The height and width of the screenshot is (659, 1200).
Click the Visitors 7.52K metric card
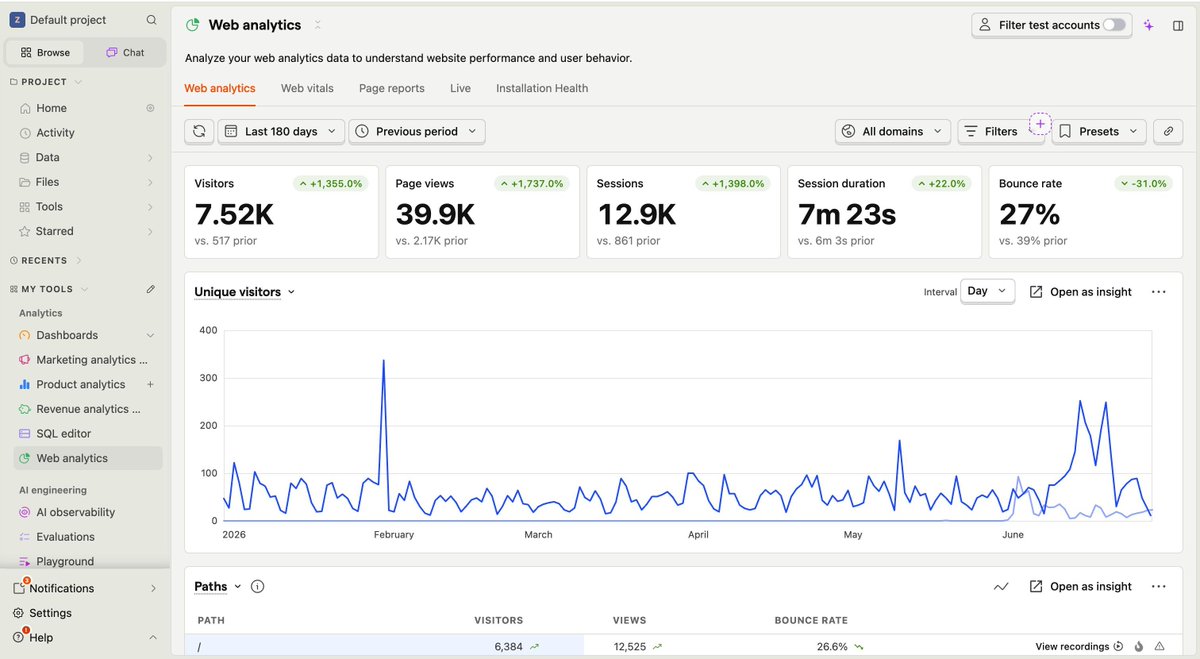pos(281,212)
